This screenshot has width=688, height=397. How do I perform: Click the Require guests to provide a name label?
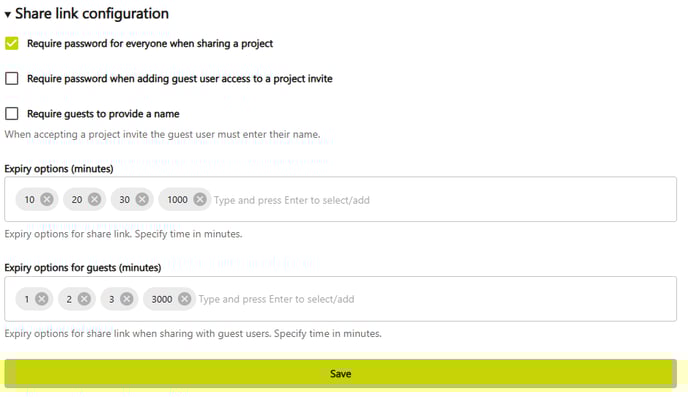click(103, 114)
